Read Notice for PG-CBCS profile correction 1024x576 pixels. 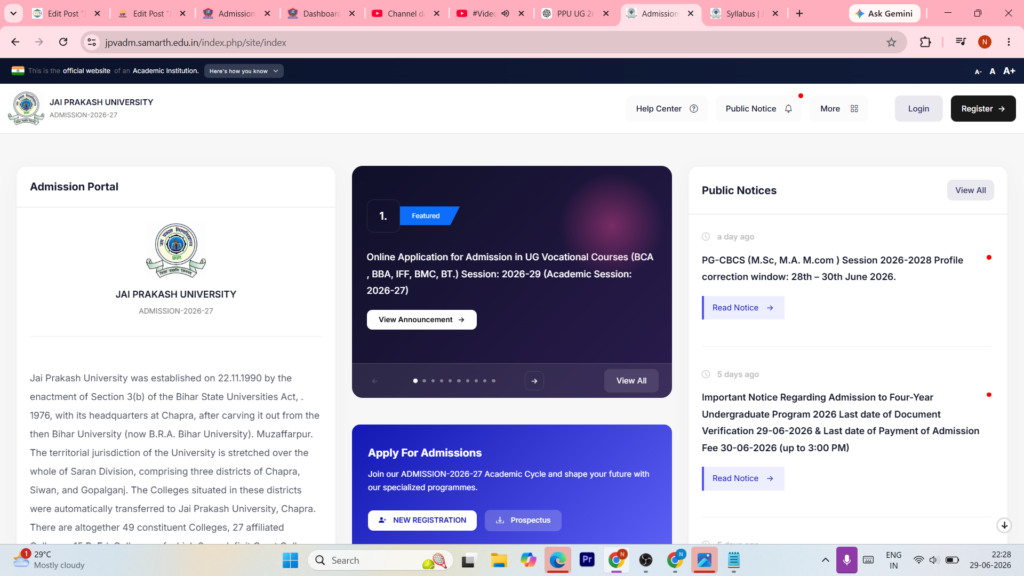pyautogui.click(x=743, y=308)
